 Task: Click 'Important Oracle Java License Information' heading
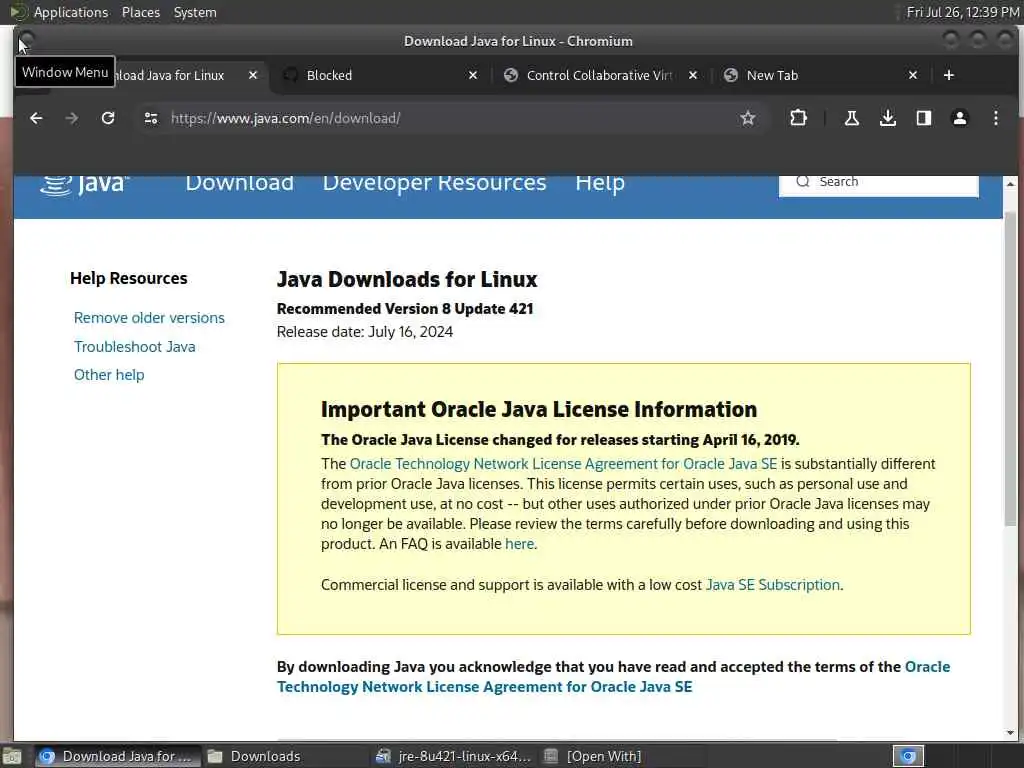(x=539, y=409)
